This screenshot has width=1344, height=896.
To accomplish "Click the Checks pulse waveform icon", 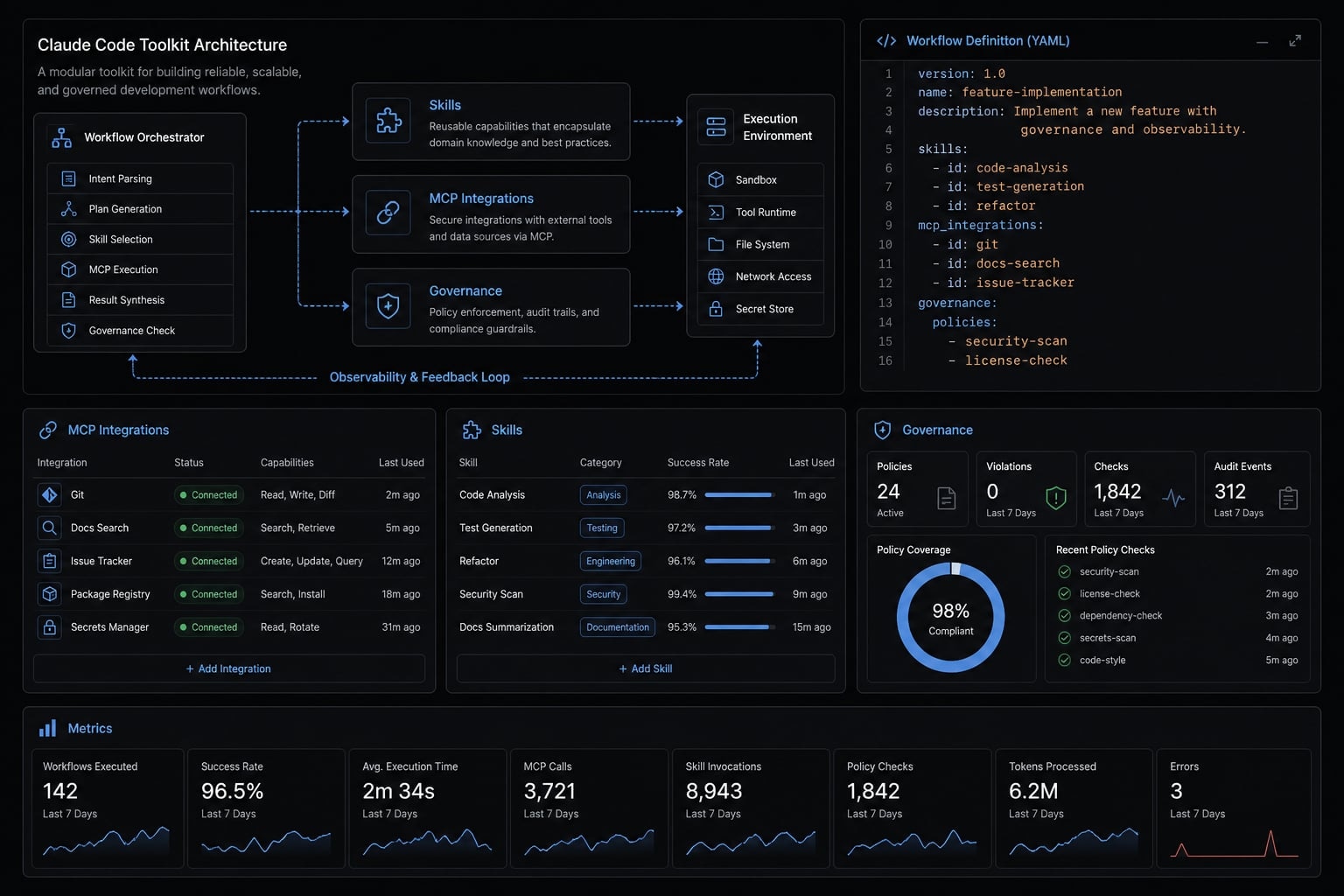I will pyautogui.click(x=1173, y=499).
